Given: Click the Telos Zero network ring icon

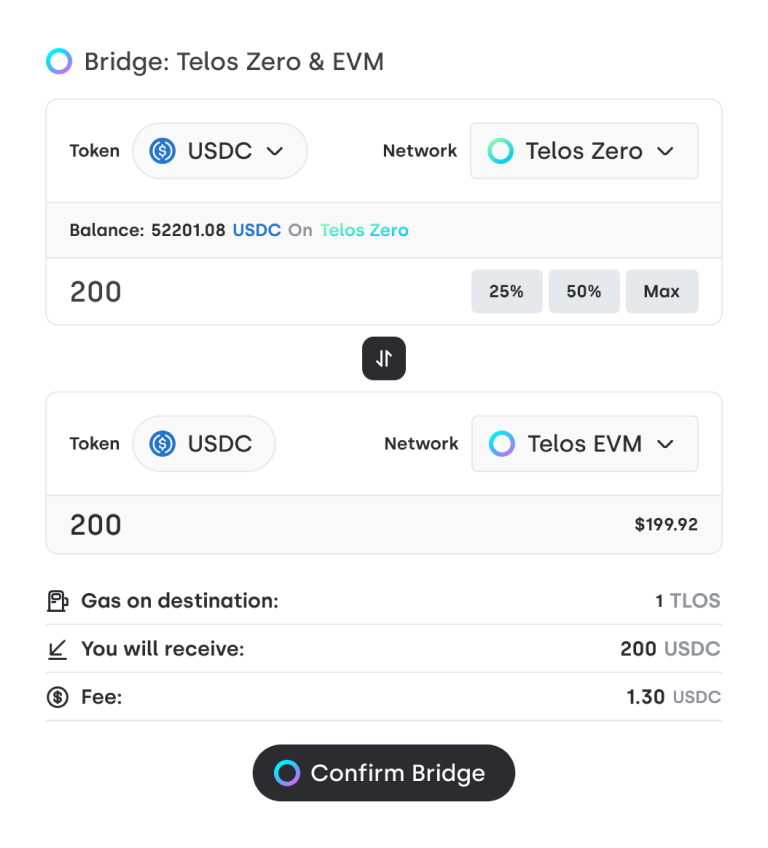Looking at the screenshot, I should point(500,151).
